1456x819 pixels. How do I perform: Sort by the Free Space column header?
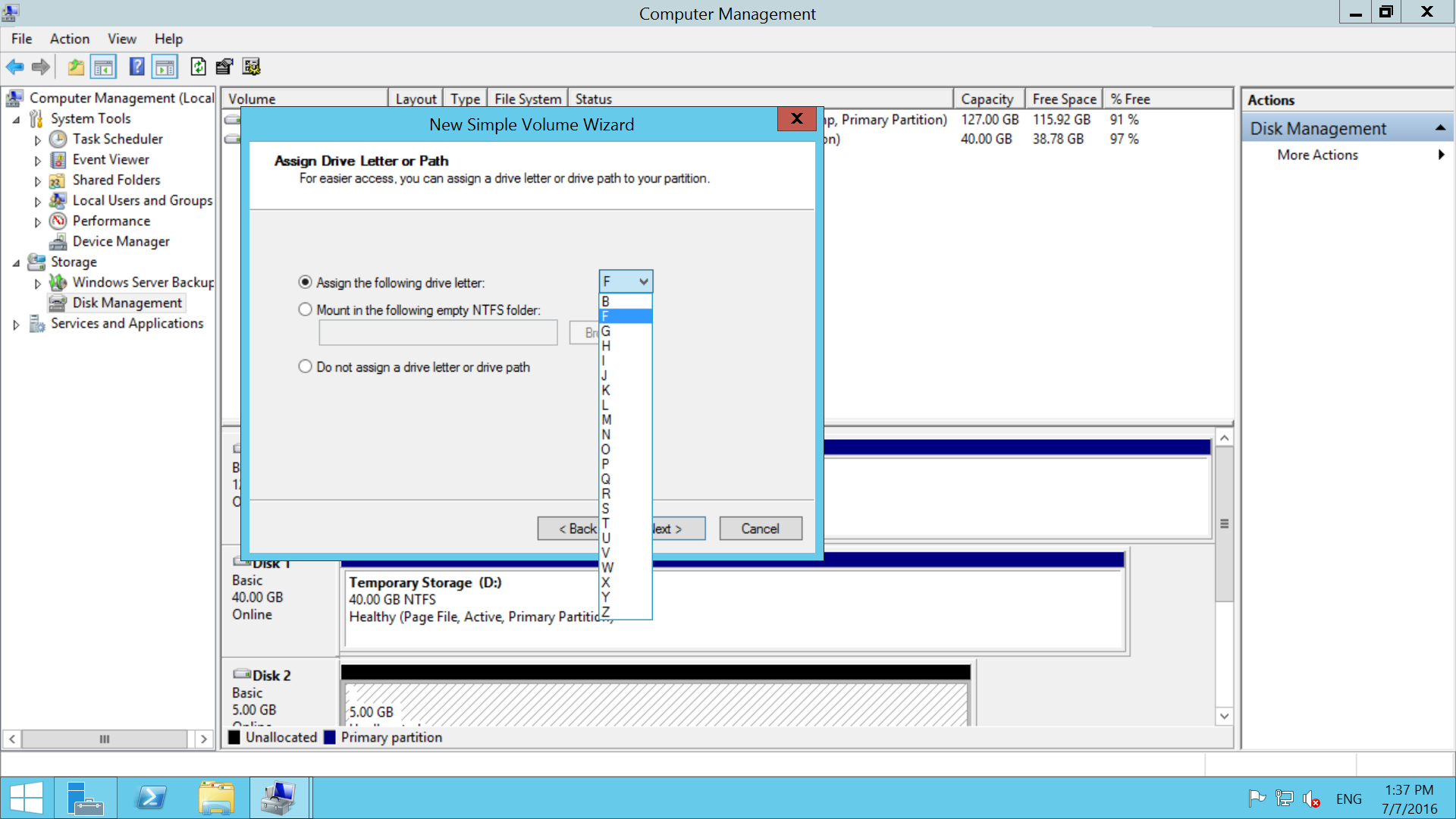[1064, 99]
